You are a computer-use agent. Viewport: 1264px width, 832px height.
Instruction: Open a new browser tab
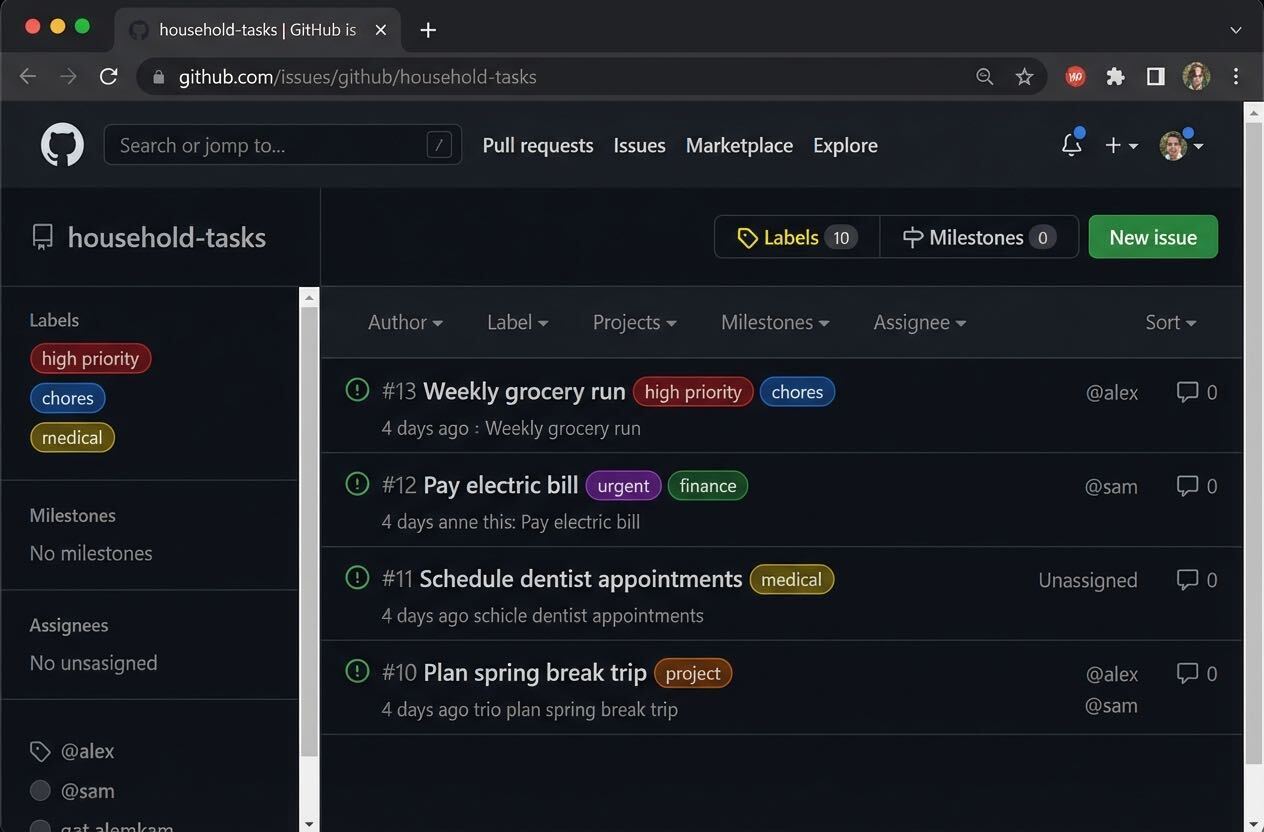[428, 30]
